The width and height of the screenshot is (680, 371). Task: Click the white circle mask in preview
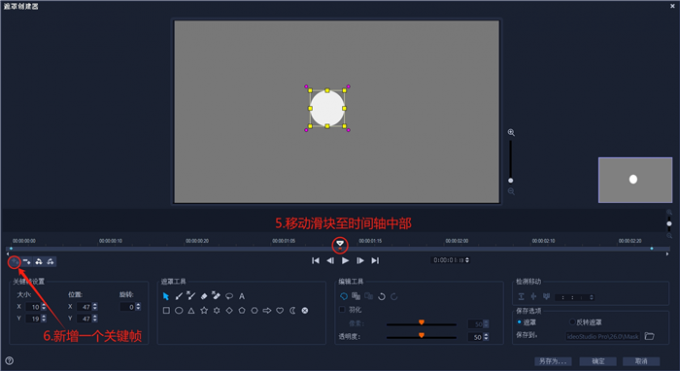327,108
